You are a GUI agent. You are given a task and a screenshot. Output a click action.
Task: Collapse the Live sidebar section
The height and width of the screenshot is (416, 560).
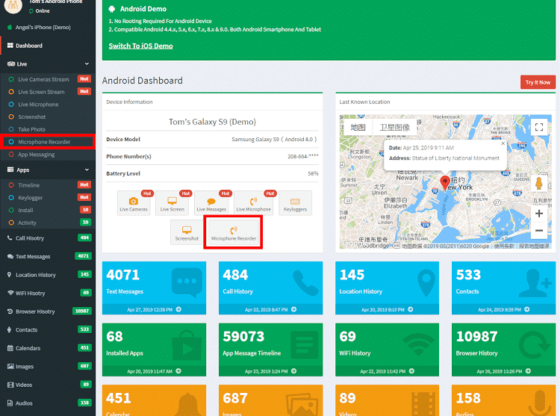48,64
